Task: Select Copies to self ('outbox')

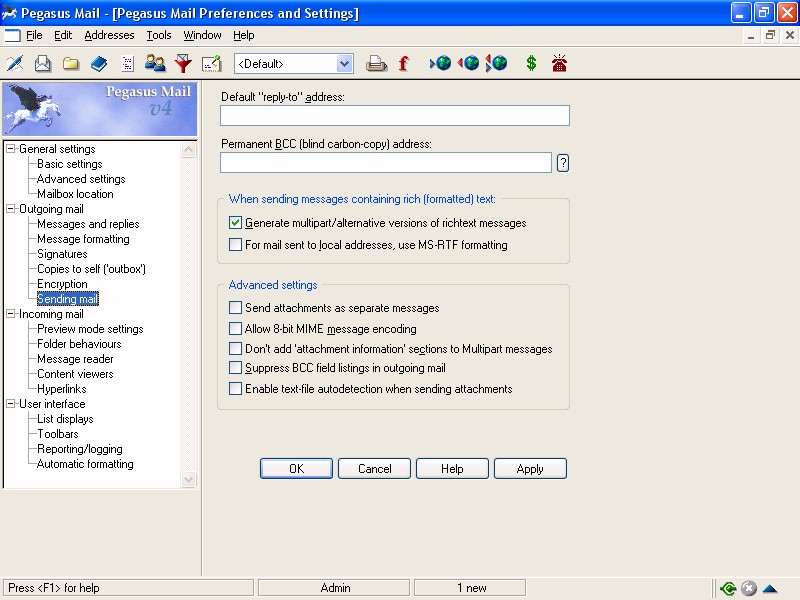Action: click(91, 269)
